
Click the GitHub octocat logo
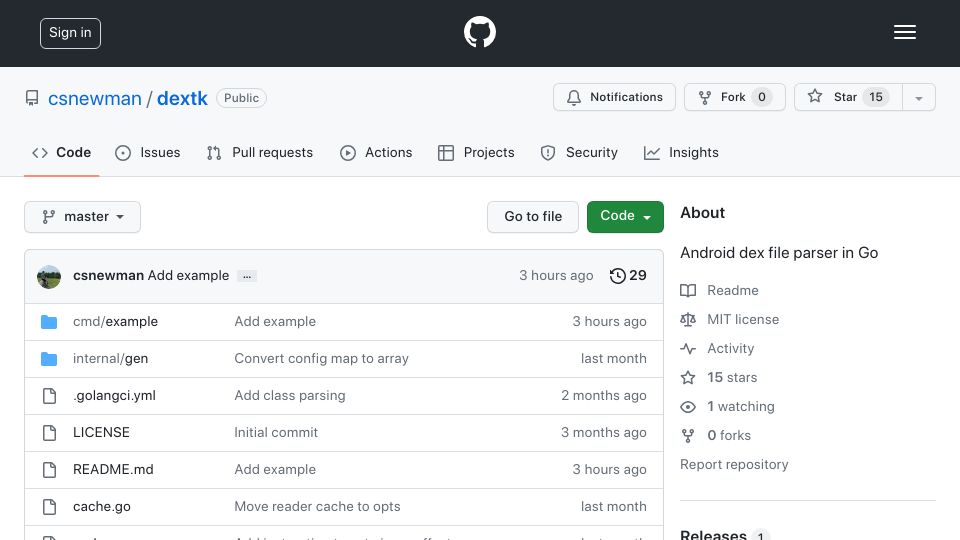pos(479,32)
